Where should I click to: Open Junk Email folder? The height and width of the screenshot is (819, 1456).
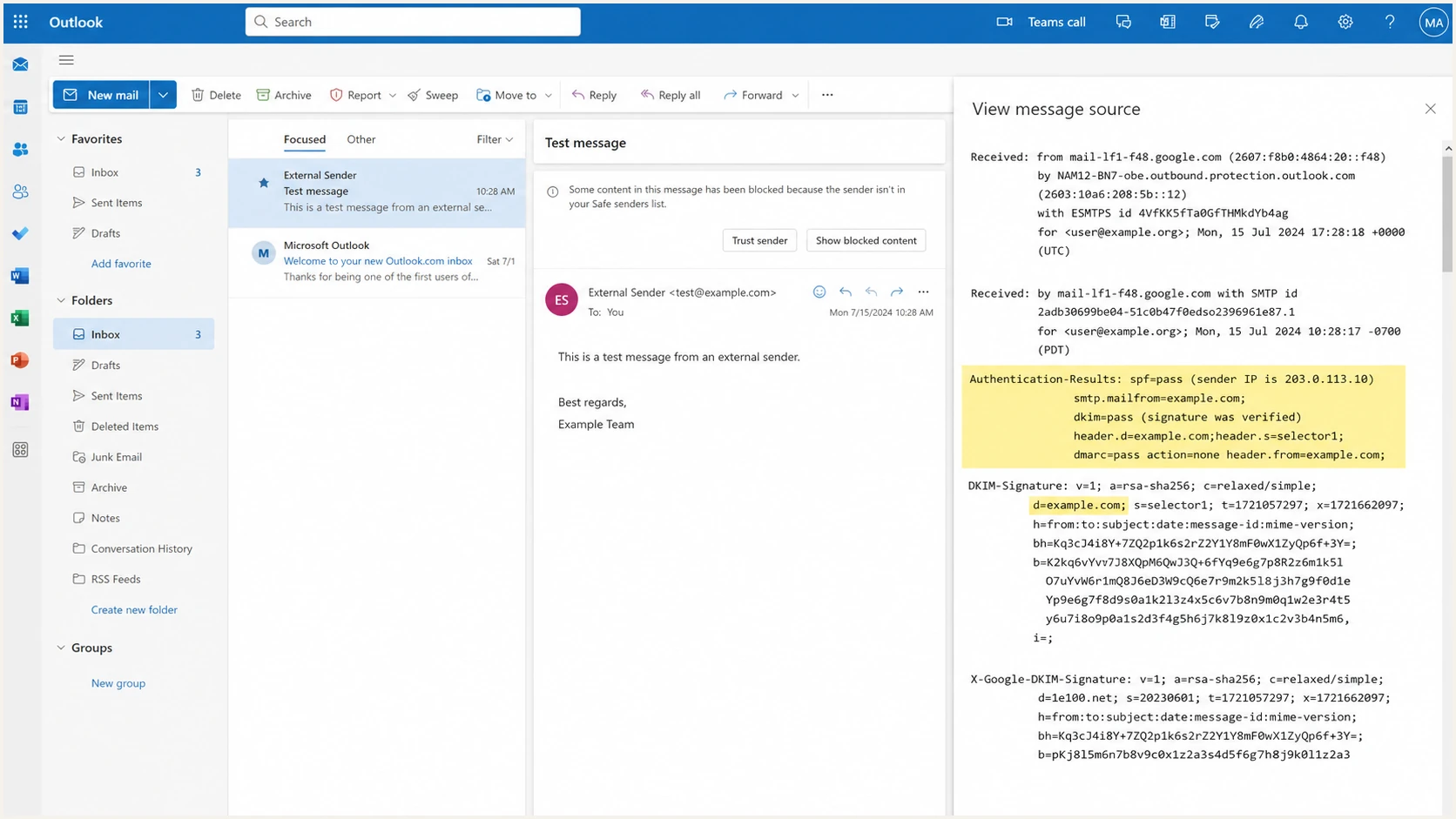(x=133, y=457)
